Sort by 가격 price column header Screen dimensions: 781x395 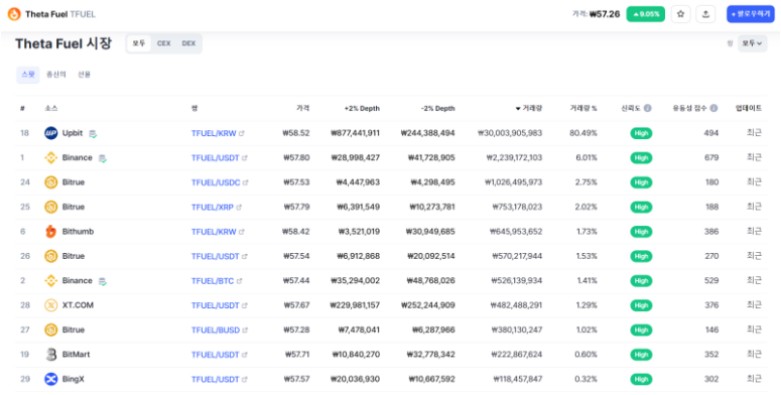click(303, 108)
